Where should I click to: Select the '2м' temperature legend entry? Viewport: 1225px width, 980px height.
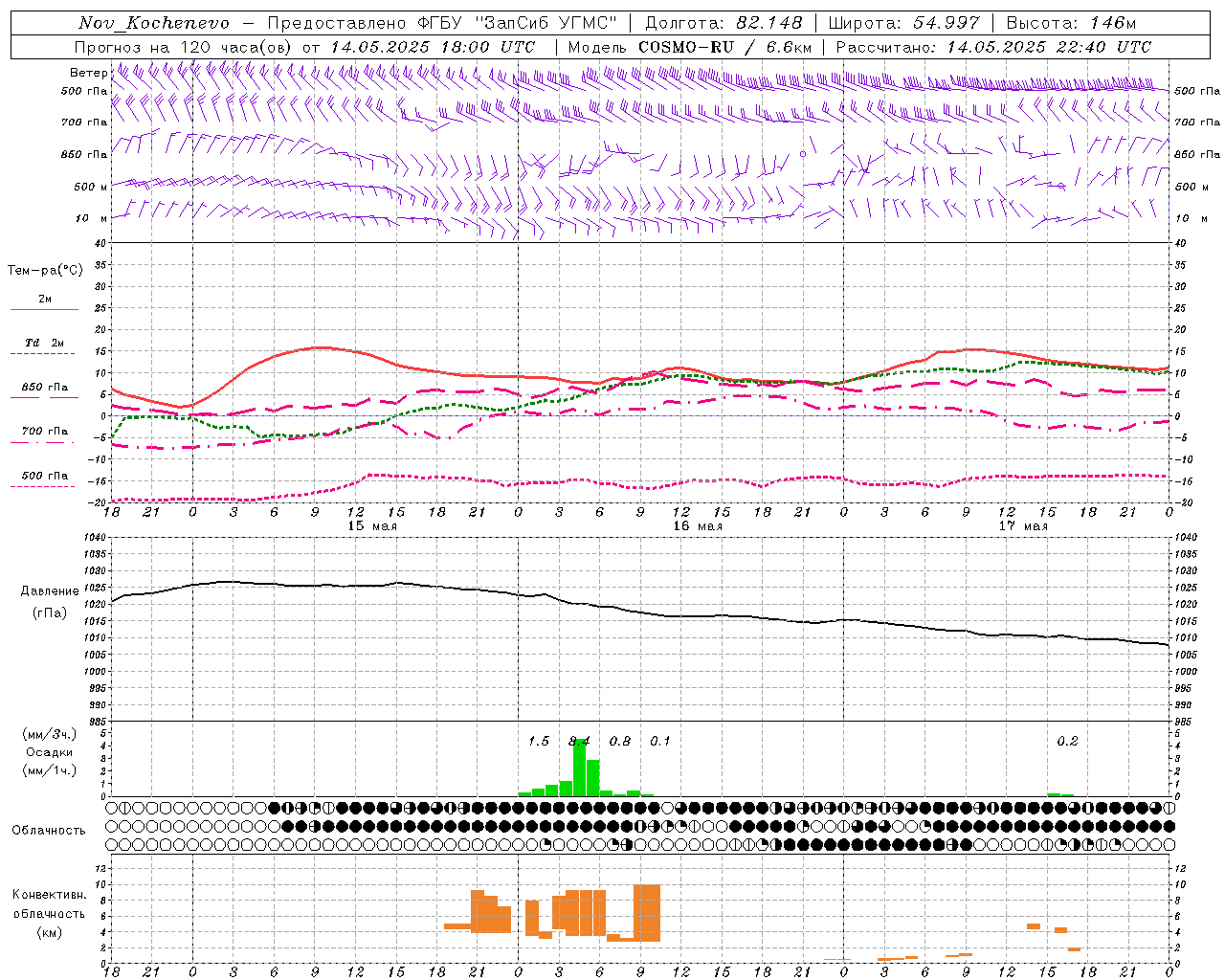45,300
